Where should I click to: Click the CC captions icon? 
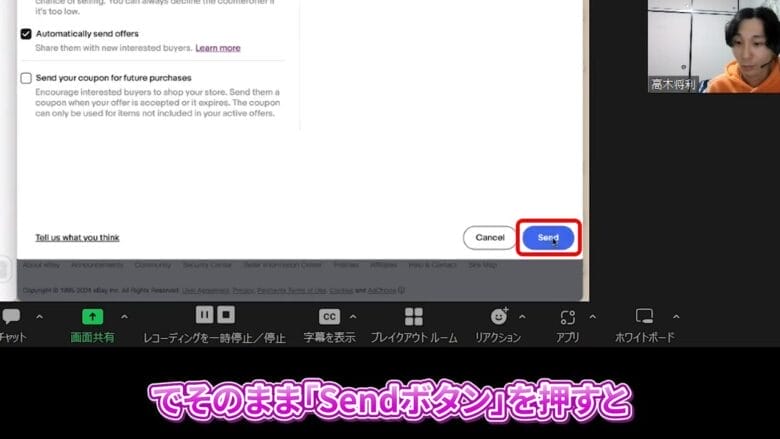pos(329,317)
